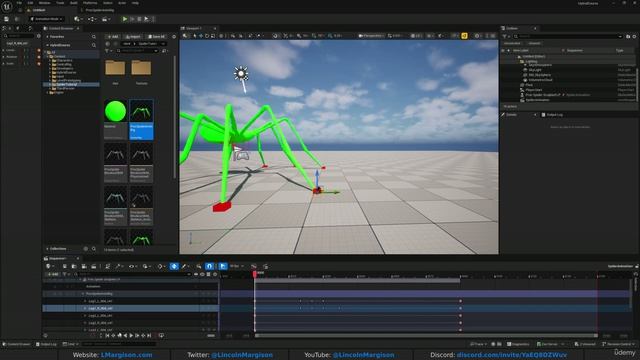This screenshot has height=360, width=640.
Task: Toggle the blue snapping magnet in Sequencer
Action: 209,266
